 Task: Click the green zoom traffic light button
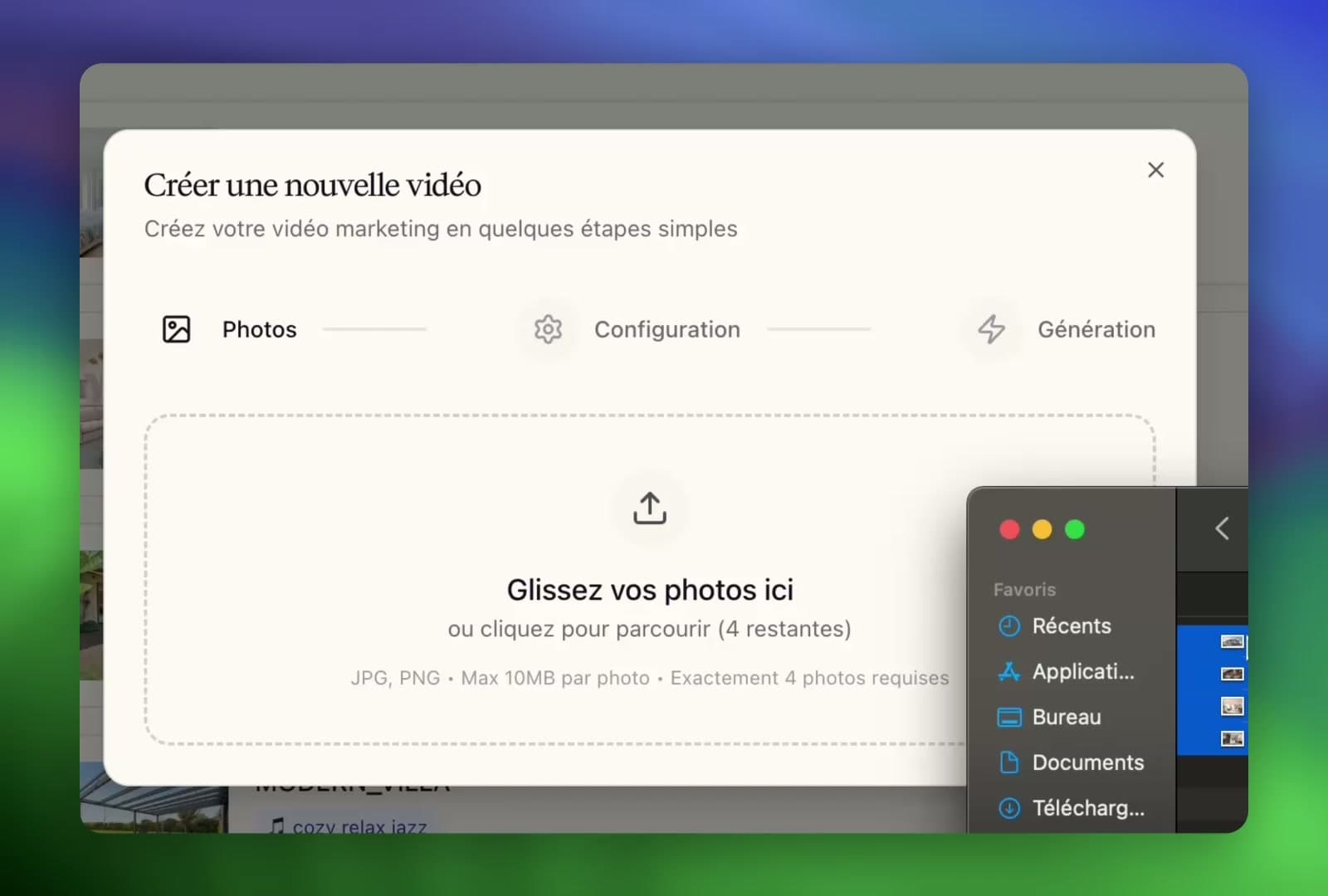tap(1074, 528)
